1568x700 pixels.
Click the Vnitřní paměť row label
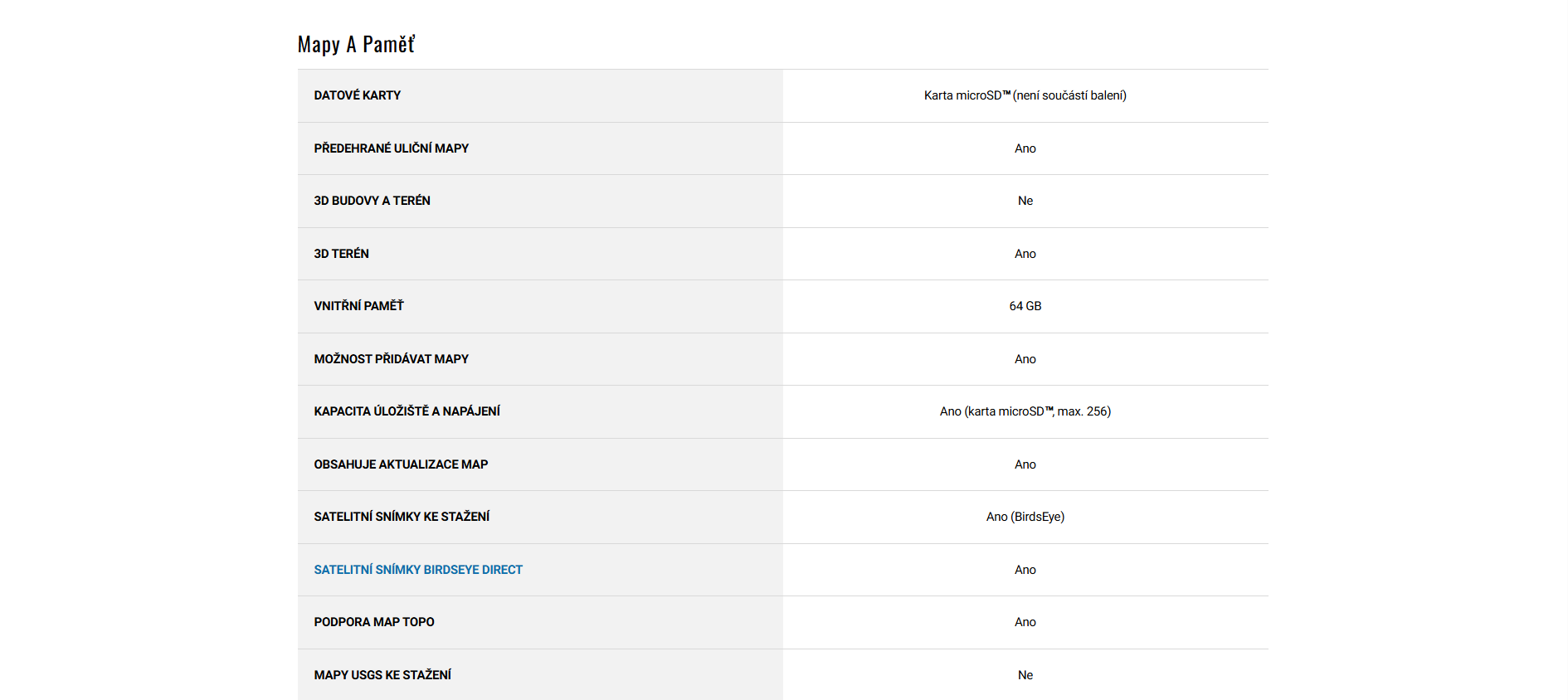(x=358, y=306)
